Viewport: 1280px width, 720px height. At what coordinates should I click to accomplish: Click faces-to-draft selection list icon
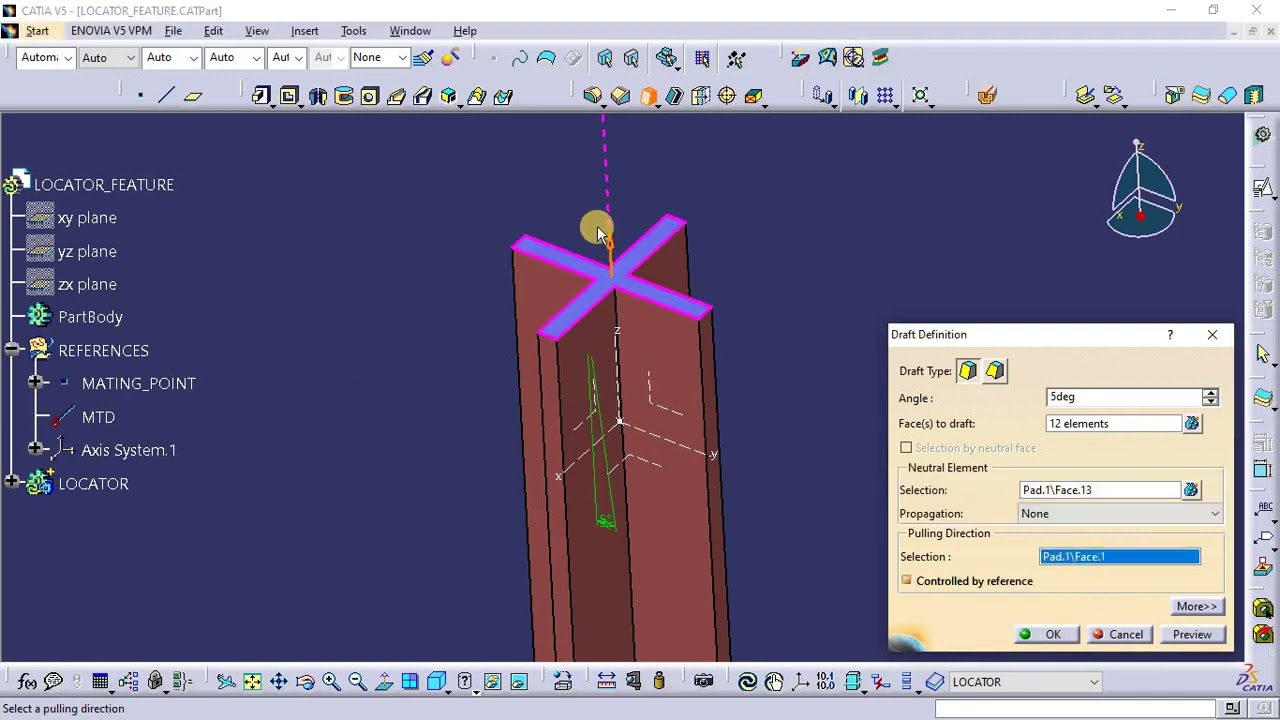click(1191, 424)
